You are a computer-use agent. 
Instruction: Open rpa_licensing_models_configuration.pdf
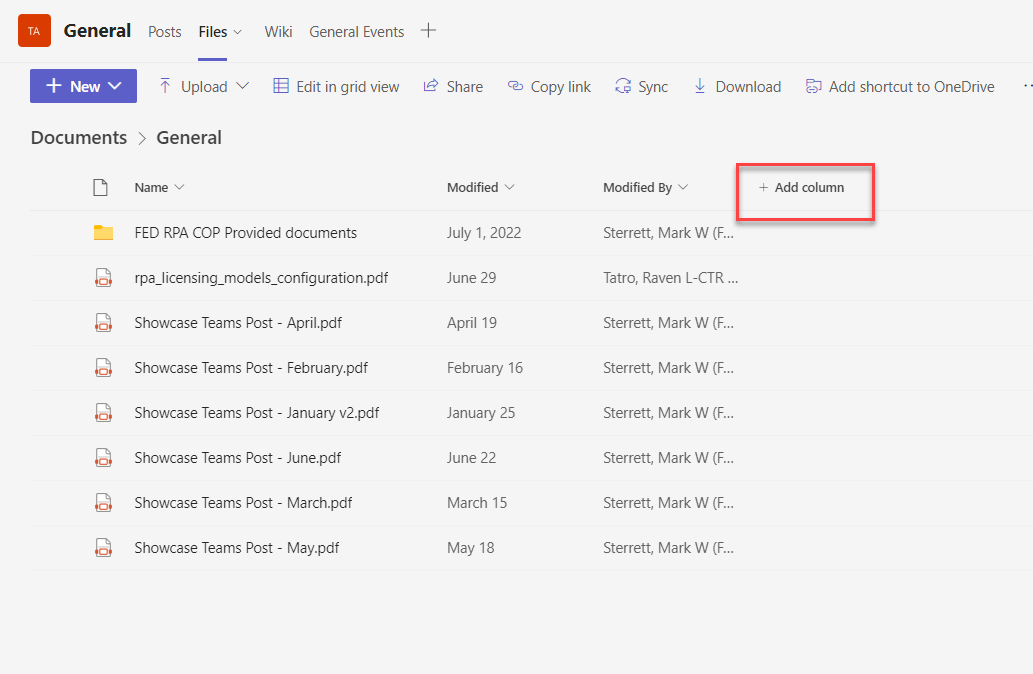[x=261, y=277]
